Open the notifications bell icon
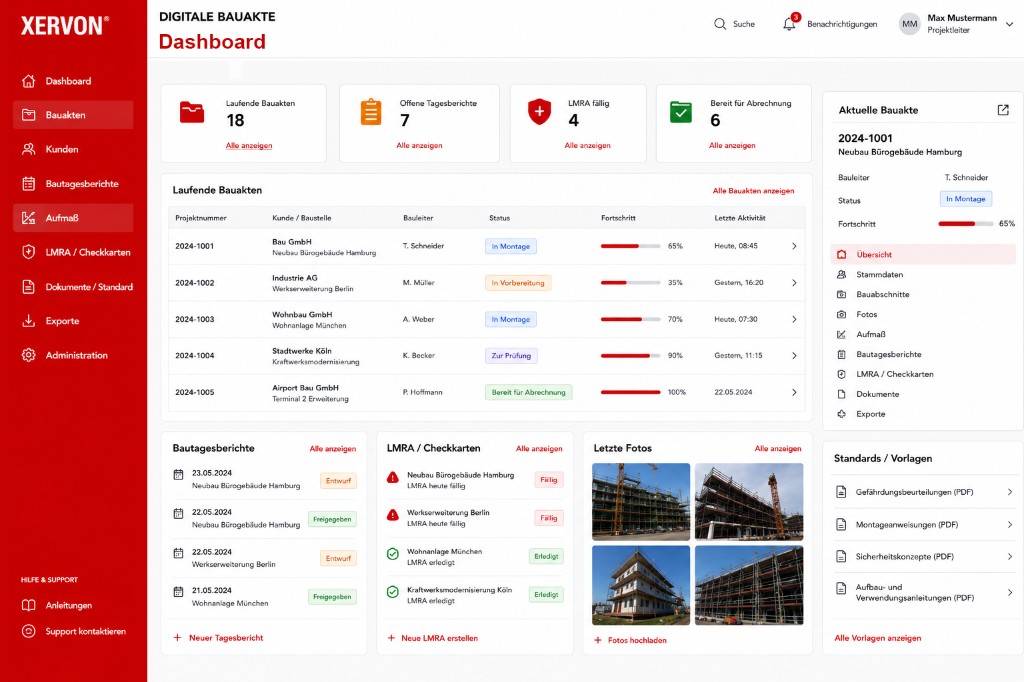 [x=789, y=24]
